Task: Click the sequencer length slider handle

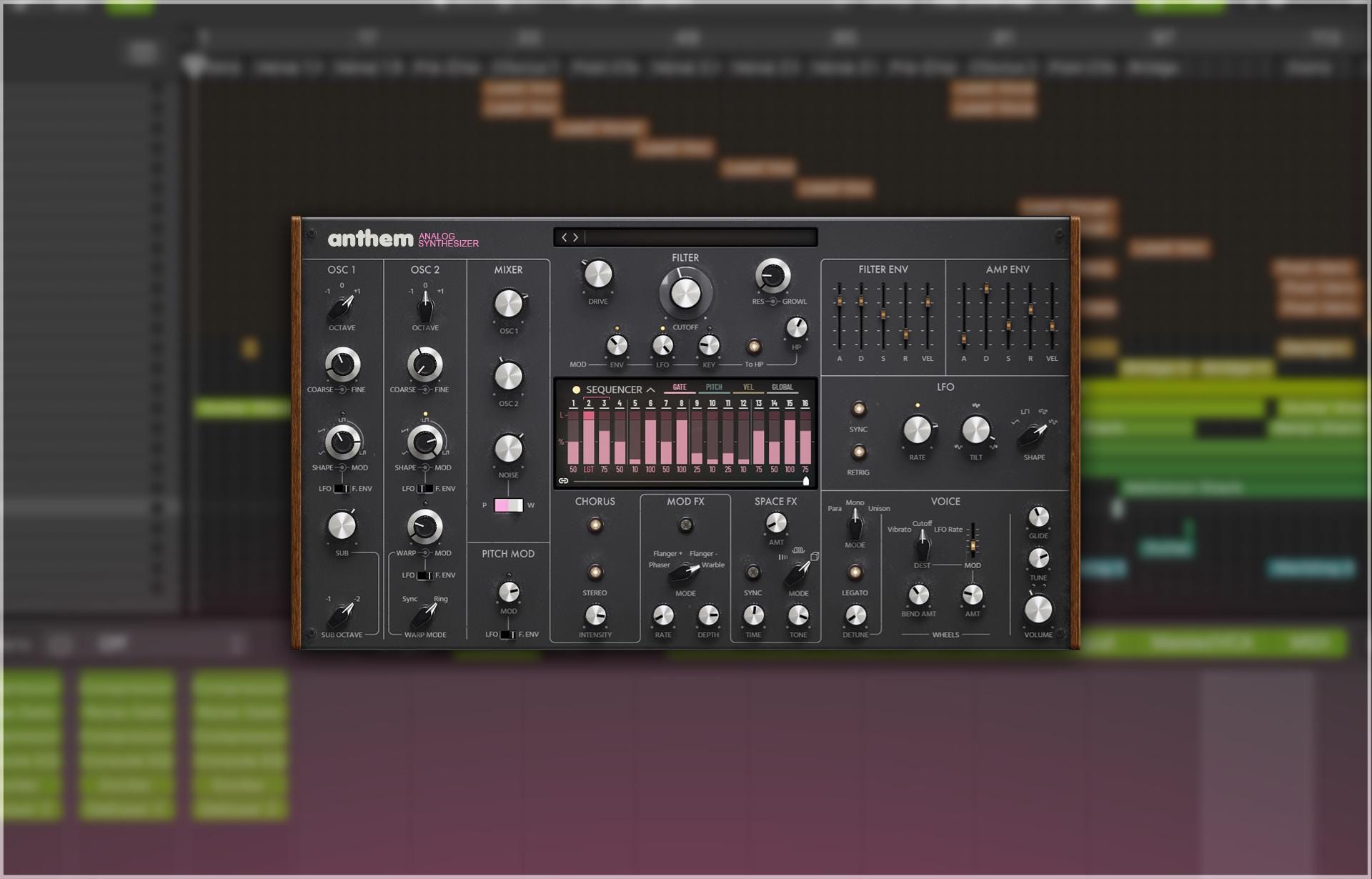Action: coord(806,481)
